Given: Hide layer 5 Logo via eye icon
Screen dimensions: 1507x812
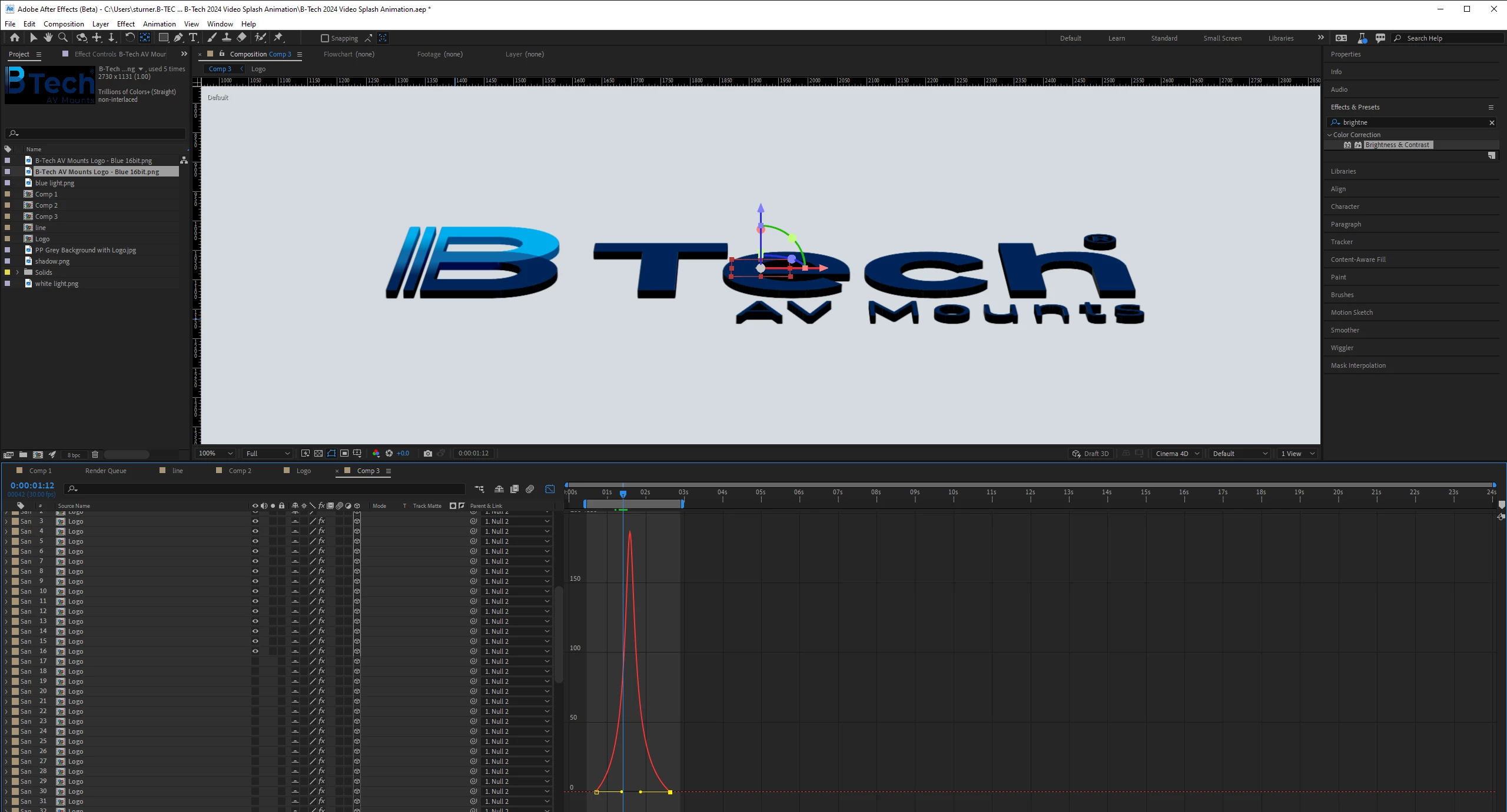Looking at the screenshot, I should (x=255, y=541).
